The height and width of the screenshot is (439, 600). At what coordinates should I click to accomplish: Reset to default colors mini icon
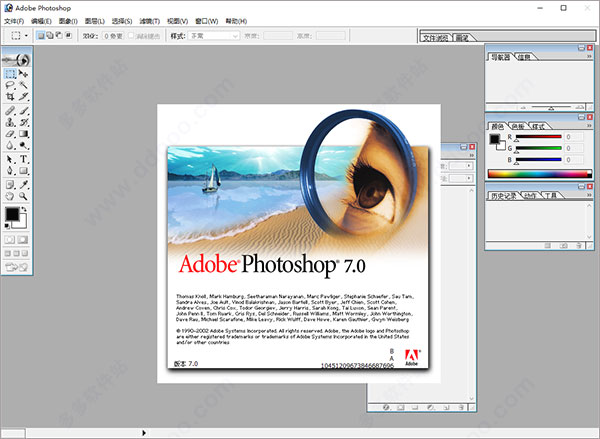(x=7, y=226)
